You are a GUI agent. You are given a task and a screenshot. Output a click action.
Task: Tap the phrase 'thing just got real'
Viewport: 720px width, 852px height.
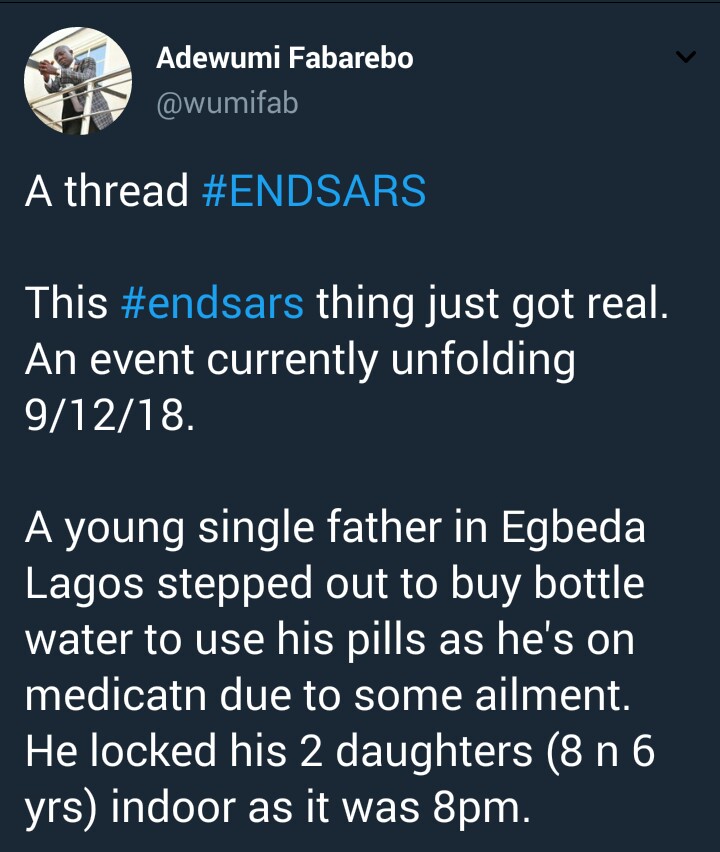490,302
